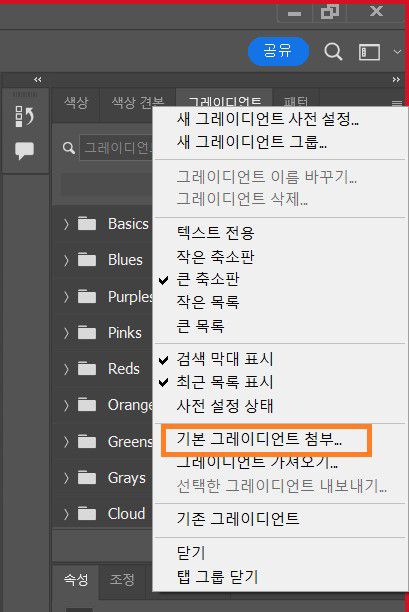The width and height of the screenshot is (409, 612).
Task: Expand the Reds gradient folder
Action: [66, 369]
